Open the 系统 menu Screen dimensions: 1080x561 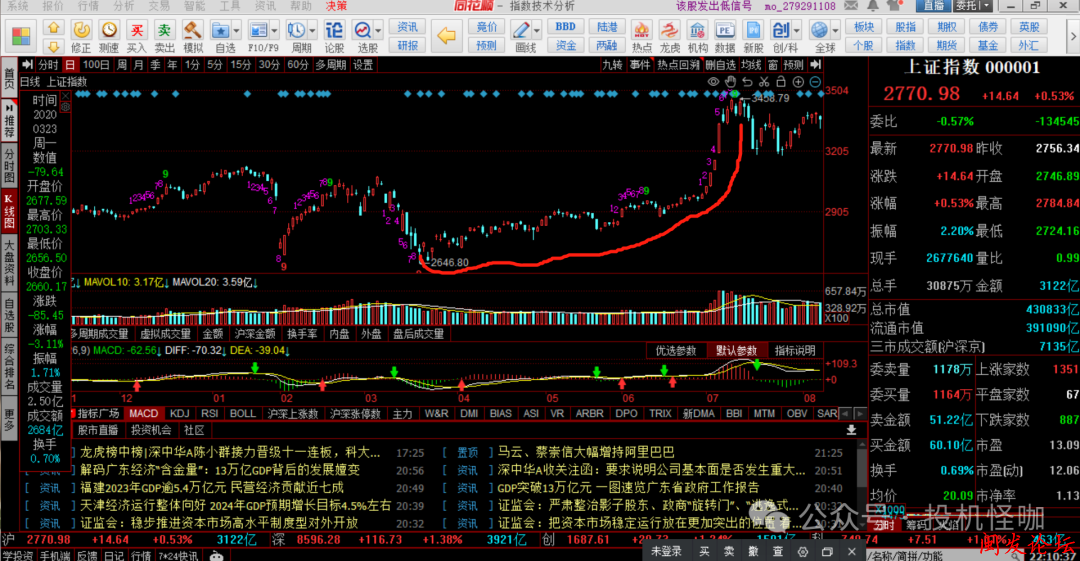pyautogui.click(x=17, y=6)
